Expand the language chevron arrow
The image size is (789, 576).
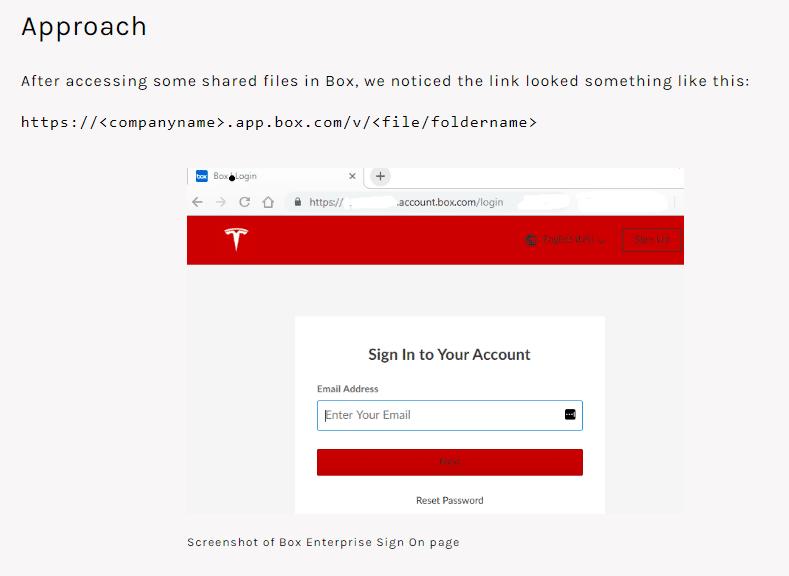(601, 240)
